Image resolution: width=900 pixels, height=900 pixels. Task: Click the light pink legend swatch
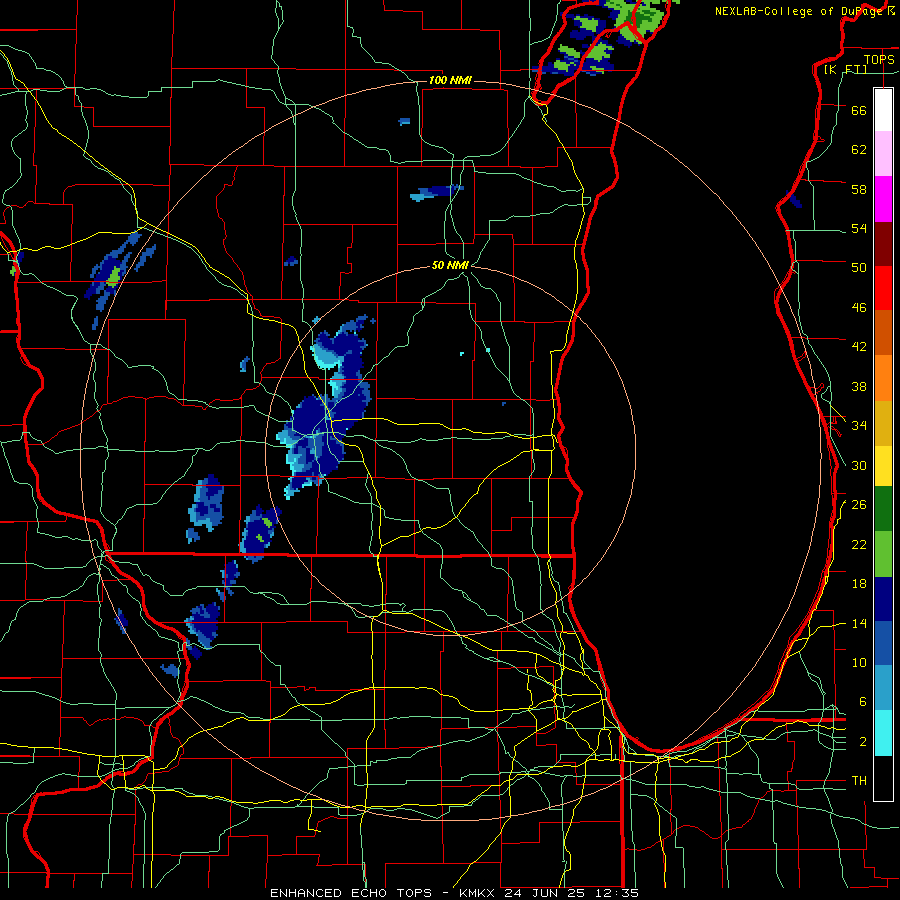point(883,154)
